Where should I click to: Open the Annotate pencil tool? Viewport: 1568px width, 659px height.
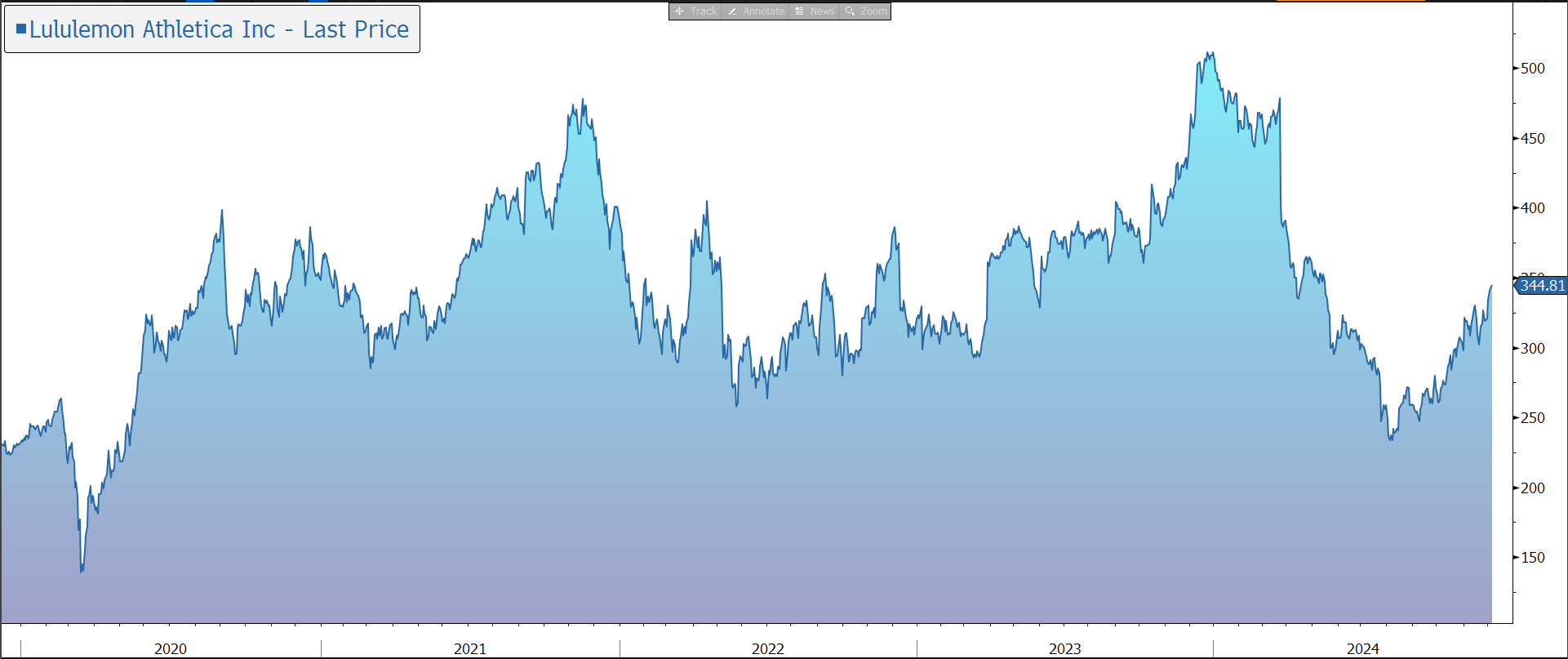(756, 11)
